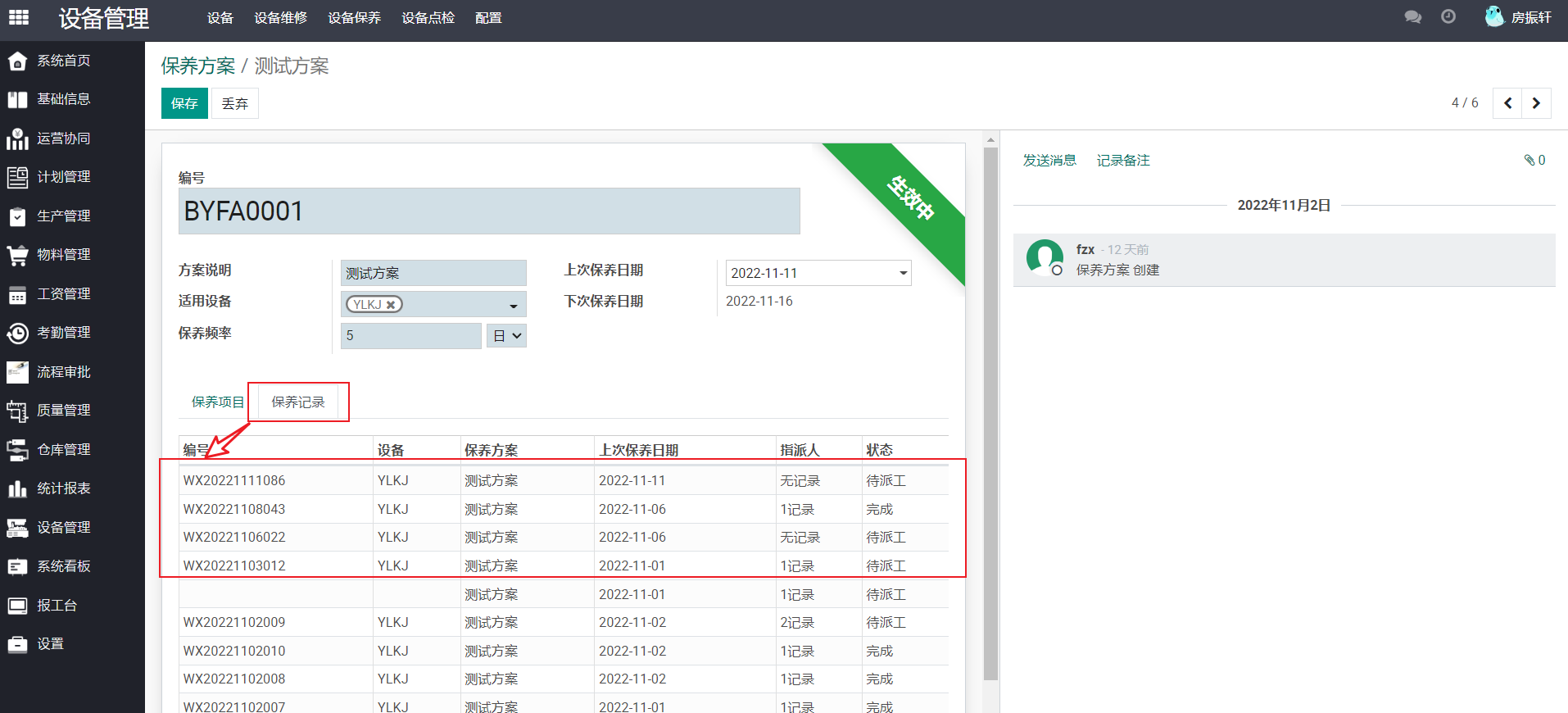Image resolution: width=1568 pixels, height=713 pixels.
Task: Open the apps grid menu icon
Action: [x=19, y=17]
